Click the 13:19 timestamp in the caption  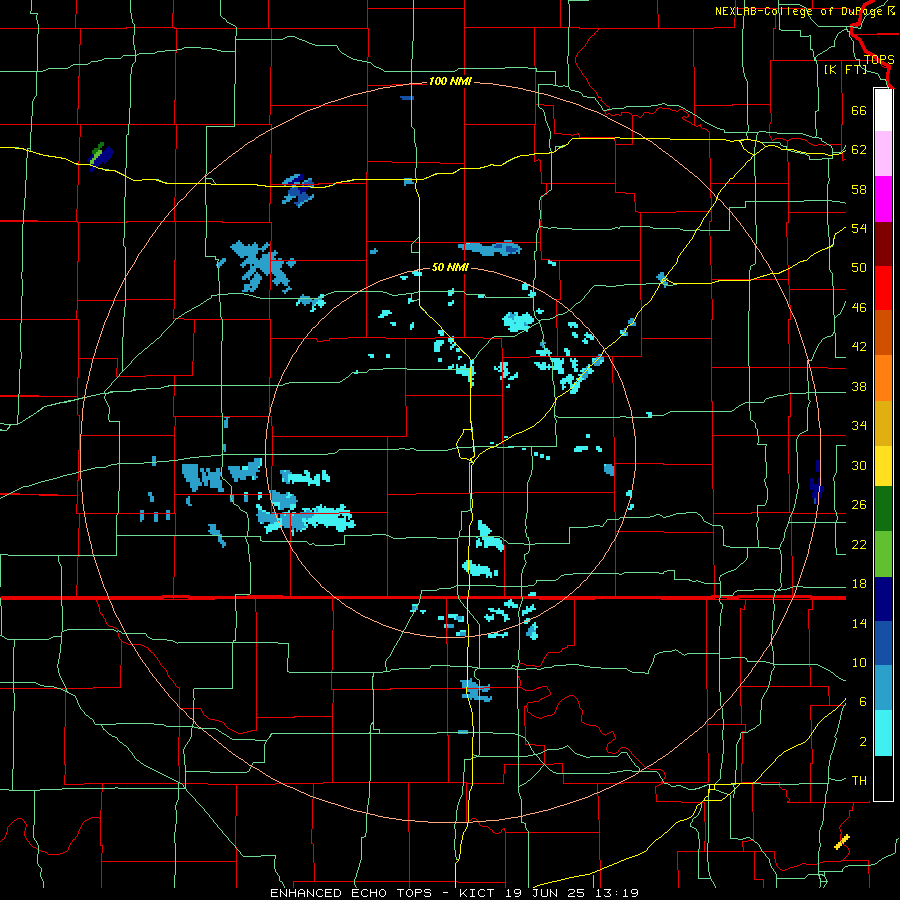click(617, 893)
